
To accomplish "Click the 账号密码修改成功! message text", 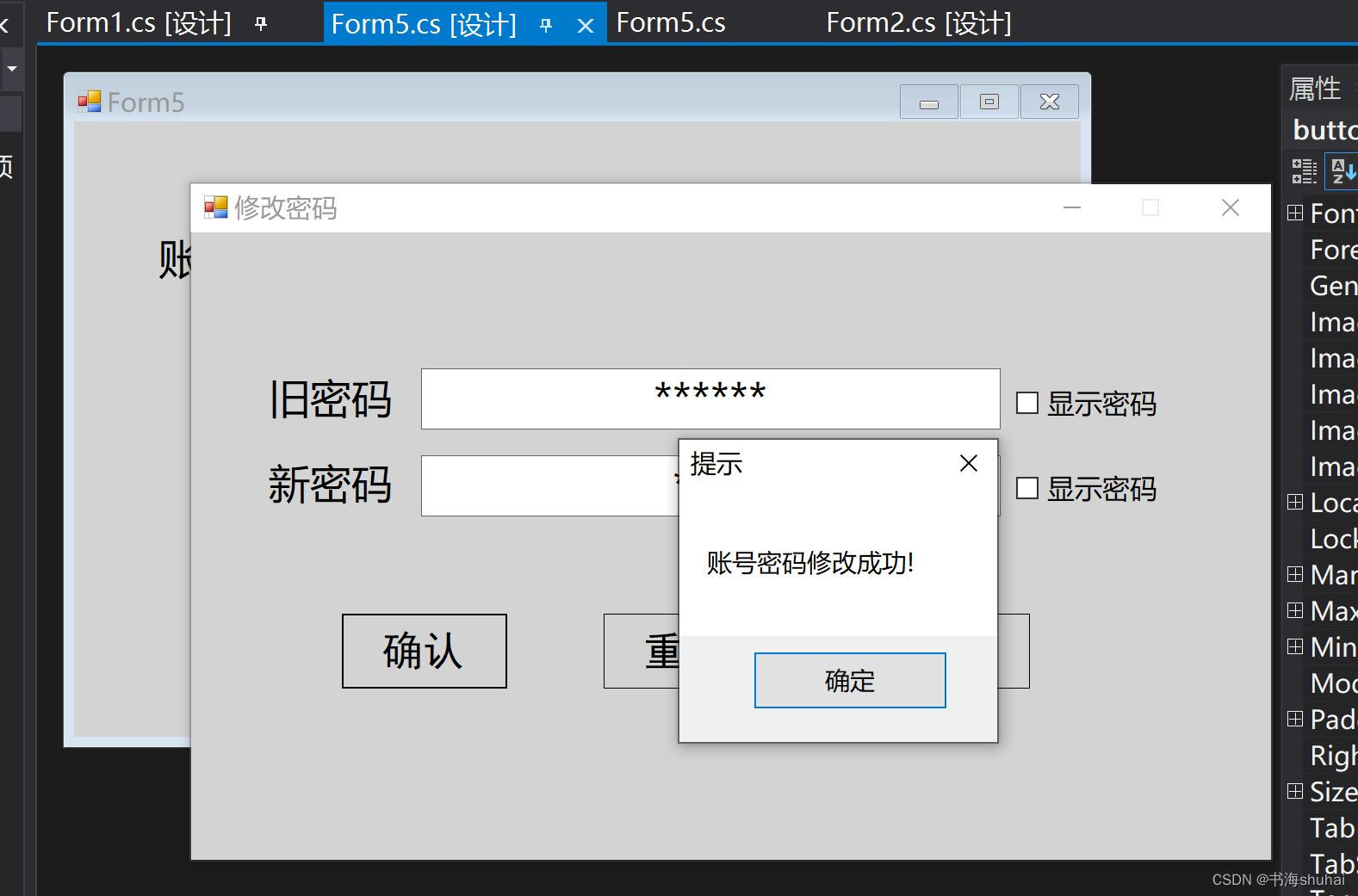I will coord(810,563).
